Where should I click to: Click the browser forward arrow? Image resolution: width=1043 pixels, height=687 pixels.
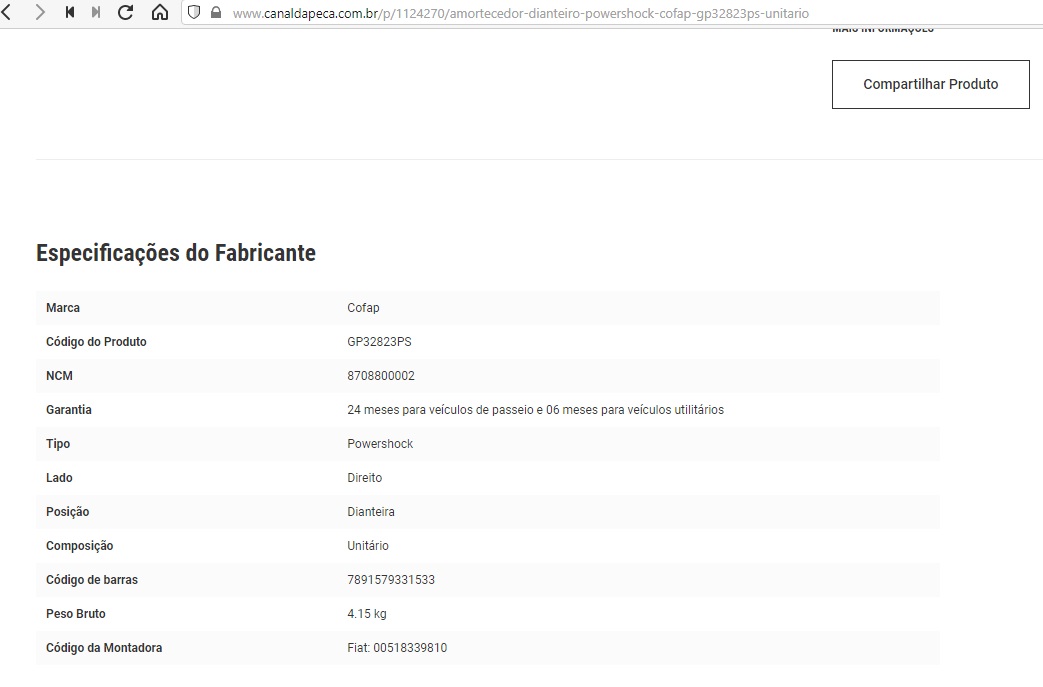39,13
